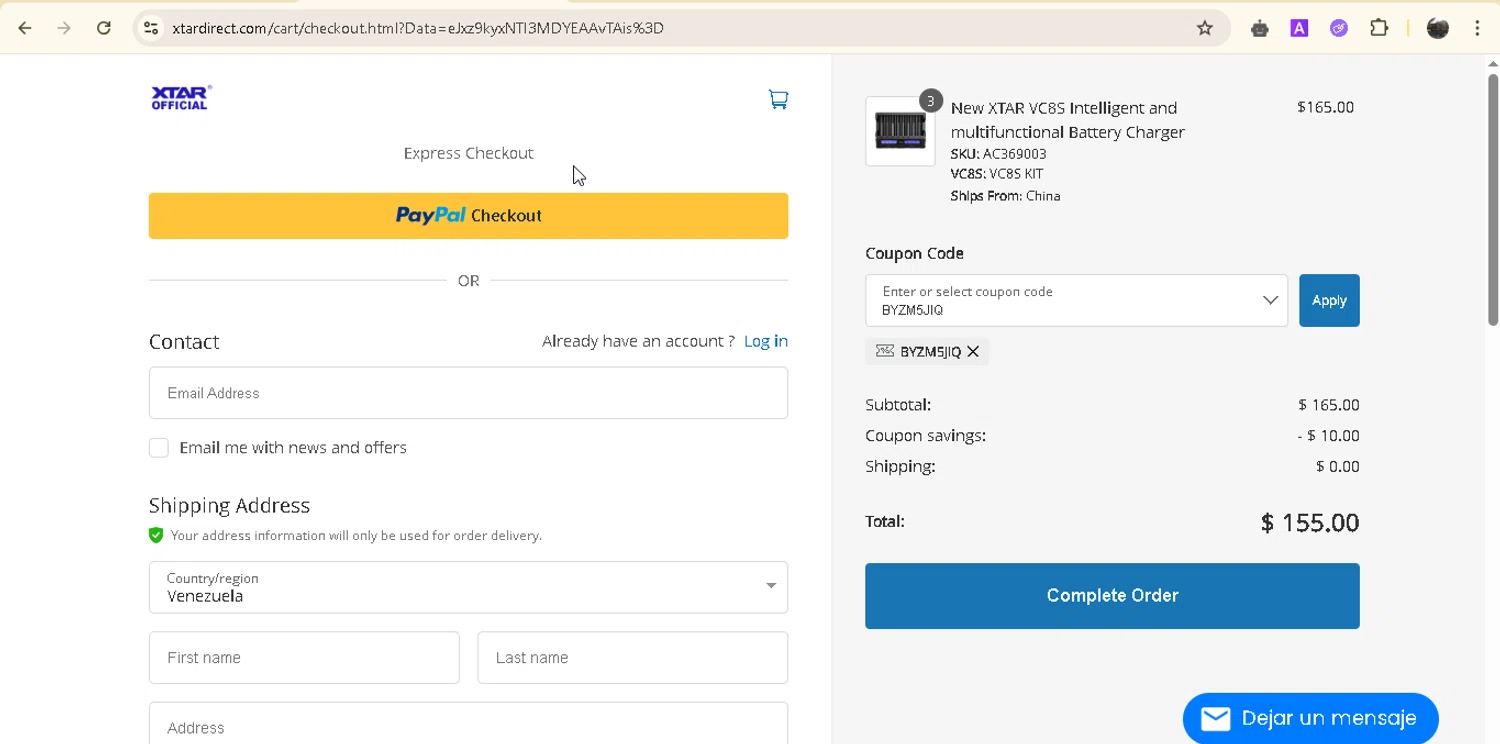Click the page vertical scrollbar
The width and height of the screenshot is (1500, 744).
coord(1492,200)
